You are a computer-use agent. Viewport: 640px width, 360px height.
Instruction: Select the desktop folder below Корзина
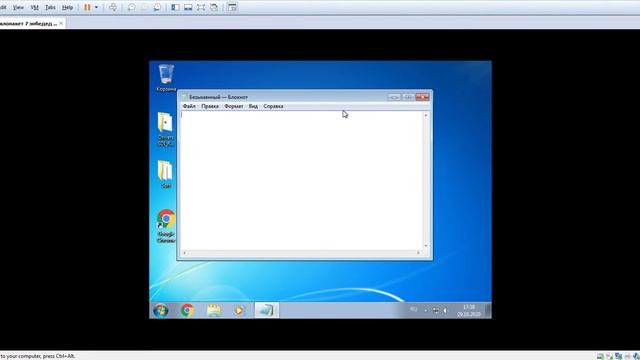click(166, 129)
